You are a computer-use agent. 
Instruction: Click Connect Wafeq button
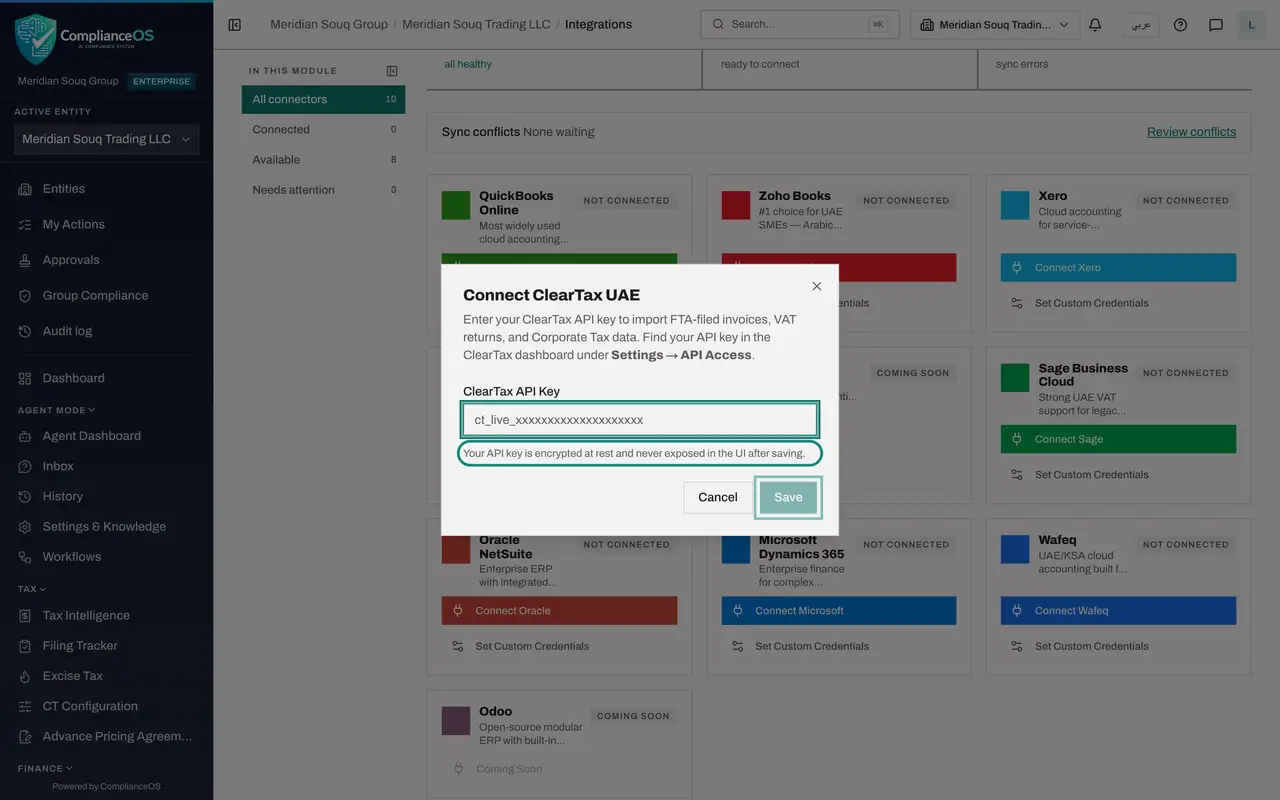[1118, 611]
